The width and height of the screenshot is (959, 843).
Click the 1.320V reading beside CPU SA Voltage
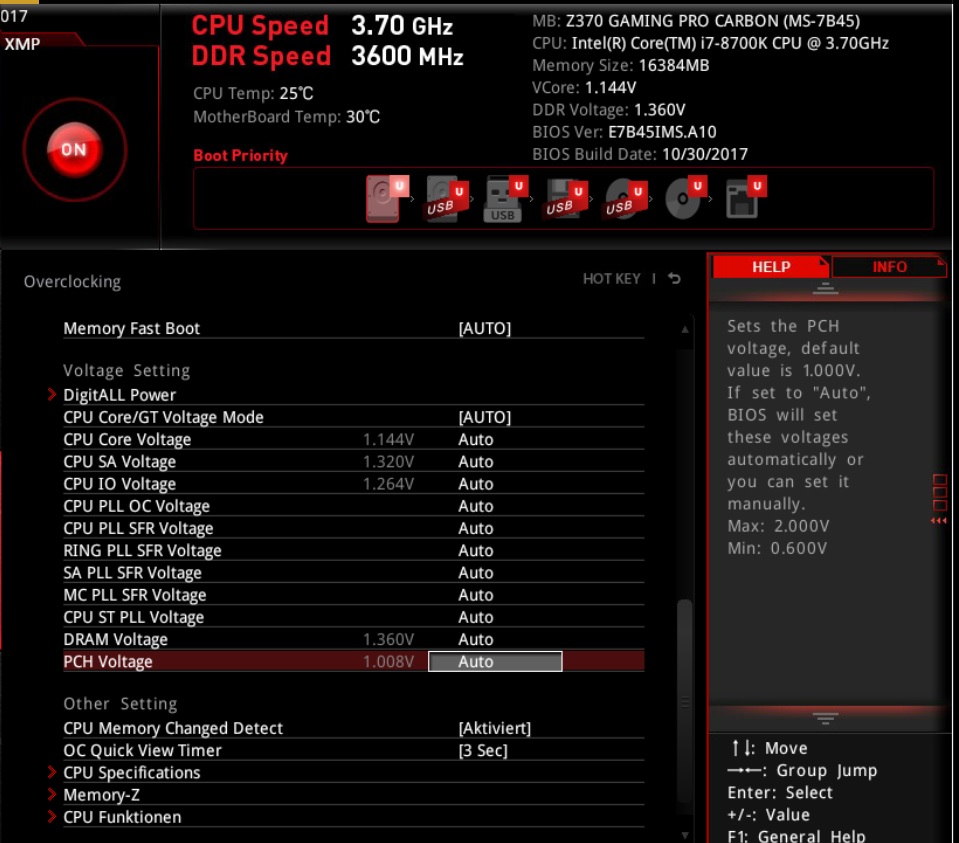tap(388, 462)
